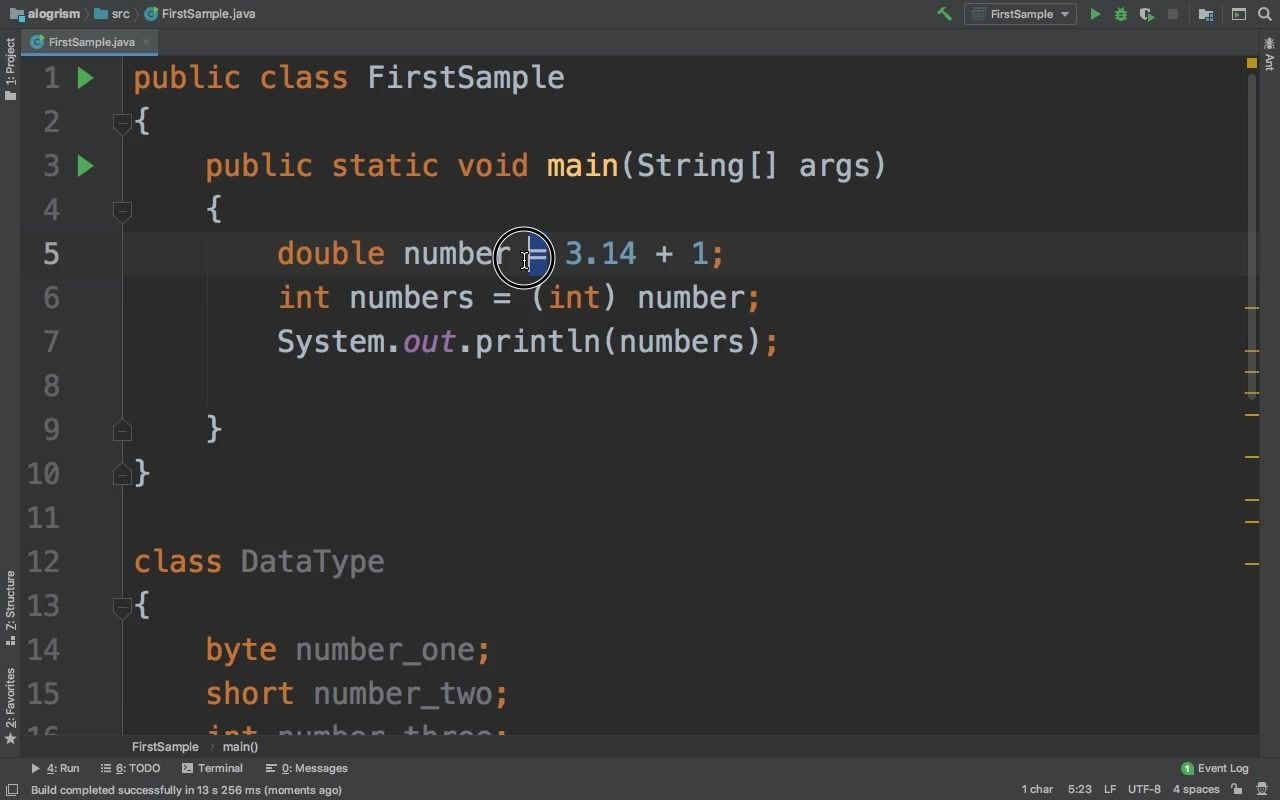1280x800 pixels.
Task: Click the inspector hector icon in status bar
Action: (1262, 790)
